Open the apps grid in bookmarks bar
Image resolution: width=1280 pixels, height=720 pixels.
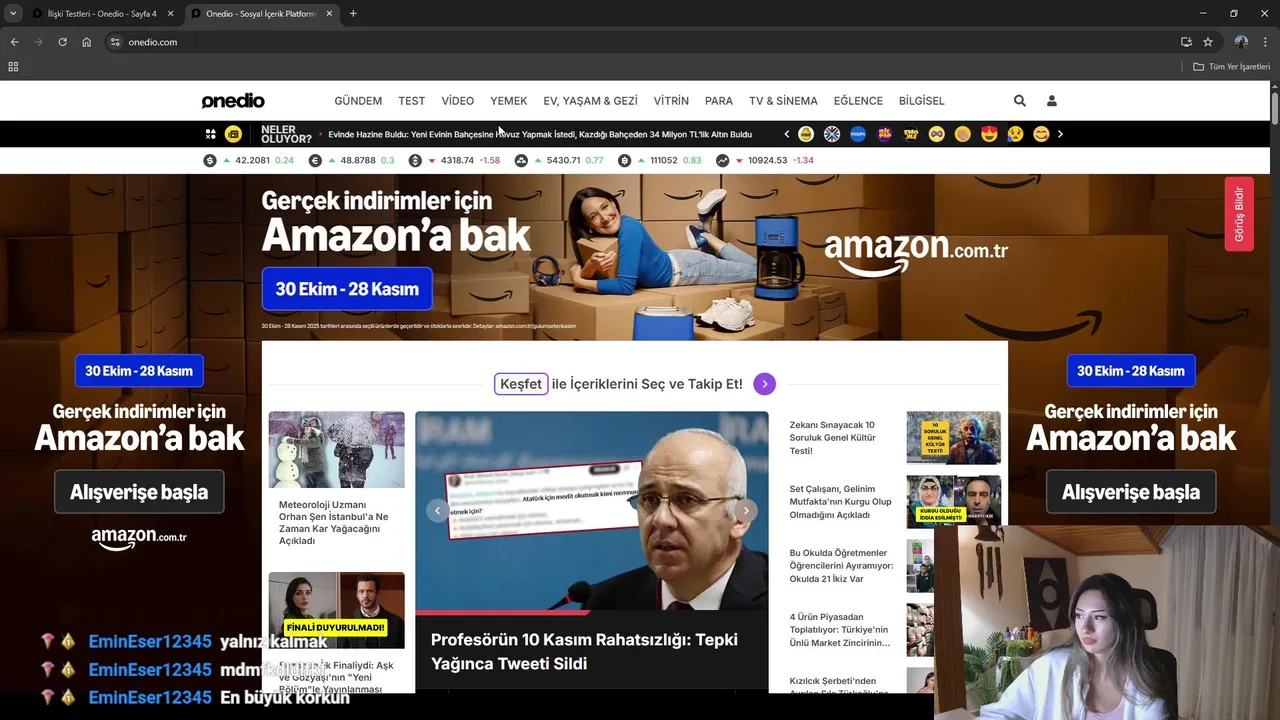13,67
